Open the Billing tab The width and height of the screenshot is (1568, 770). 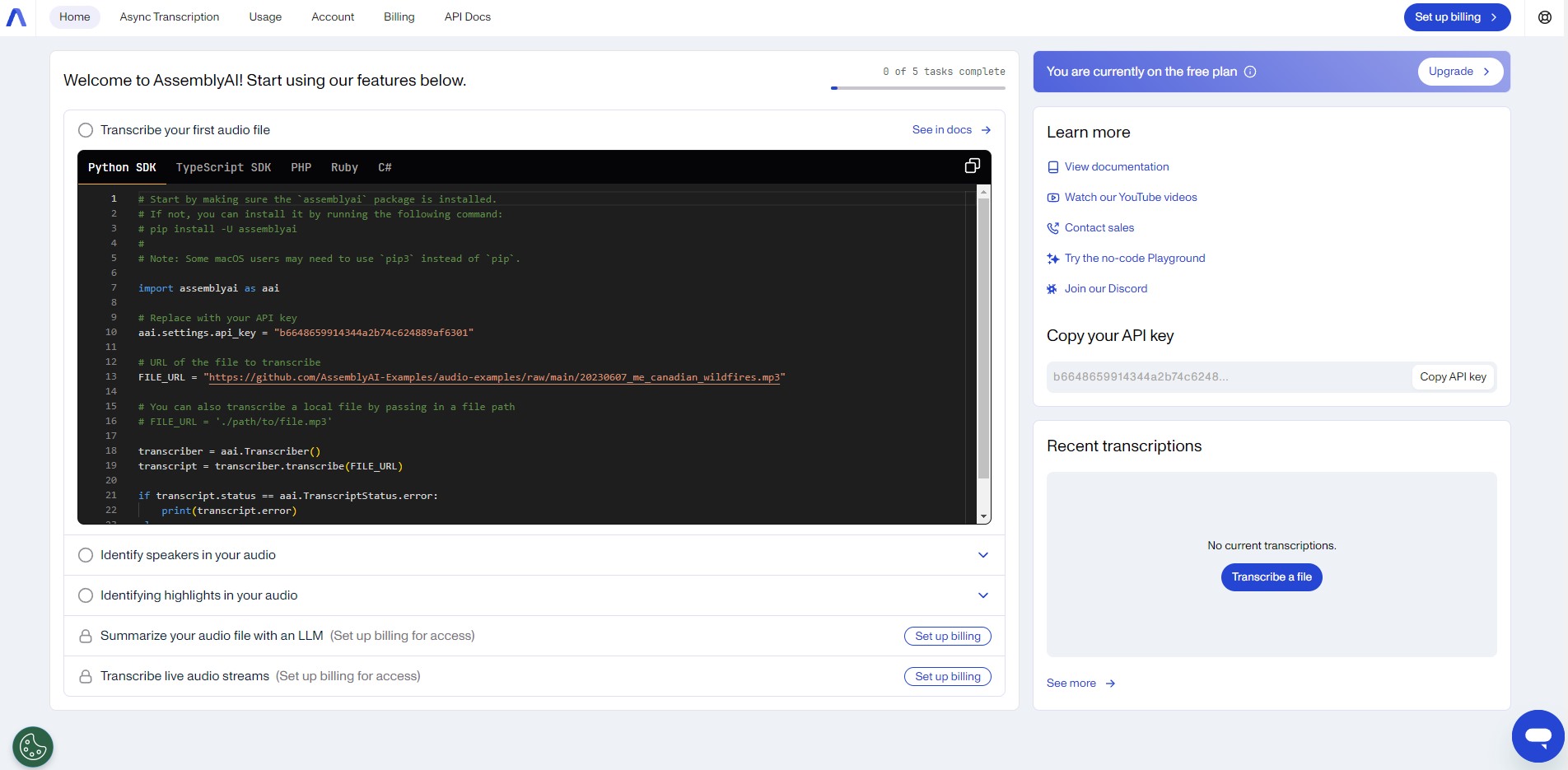coord(399,17)
